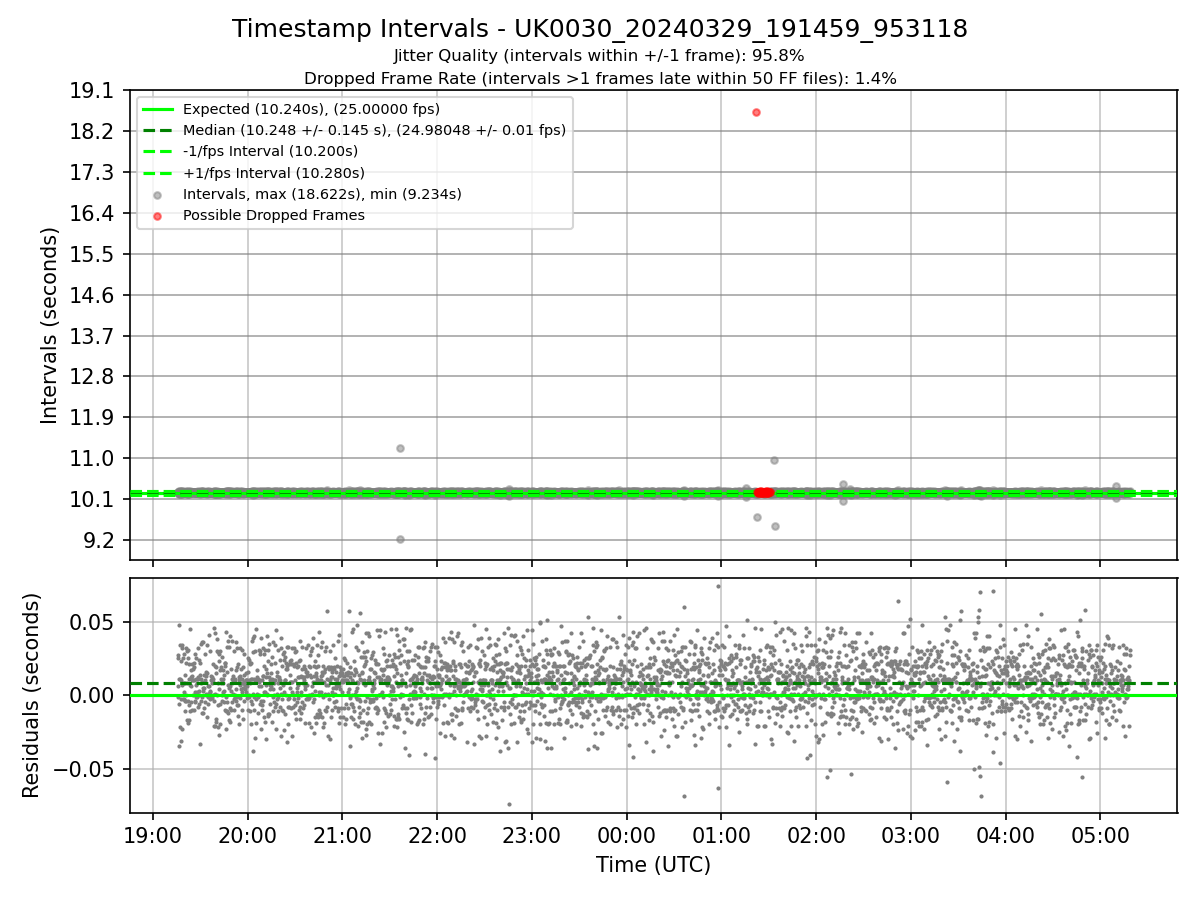Click the lowest gray outlier near 9.2 seconds
The height and width of the screenshot is (900, 1200).
[x=400, y=539]
